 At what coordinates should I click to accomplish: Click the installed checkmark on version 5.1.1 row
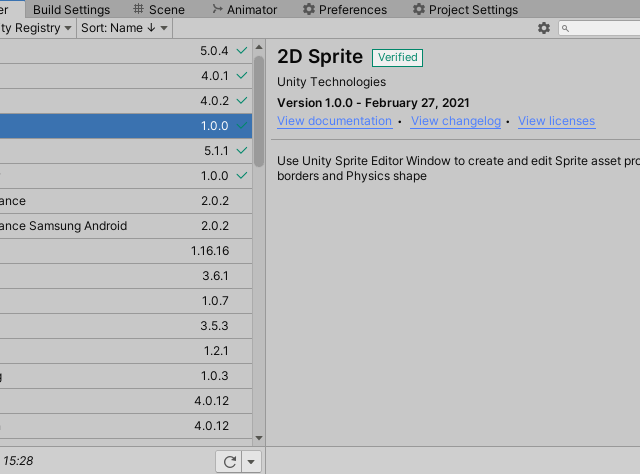click(242, 151)
